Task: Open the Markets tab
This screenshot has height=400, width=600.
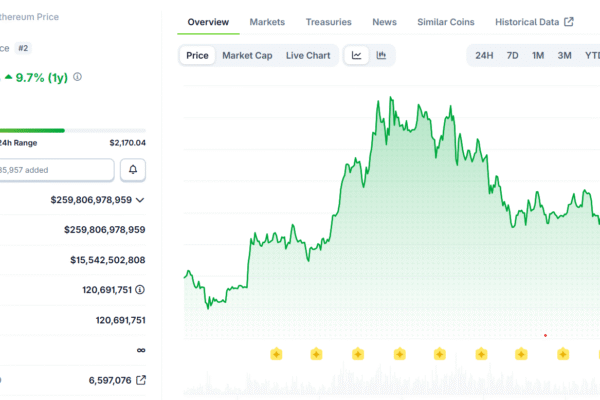Action: [267, 22]
